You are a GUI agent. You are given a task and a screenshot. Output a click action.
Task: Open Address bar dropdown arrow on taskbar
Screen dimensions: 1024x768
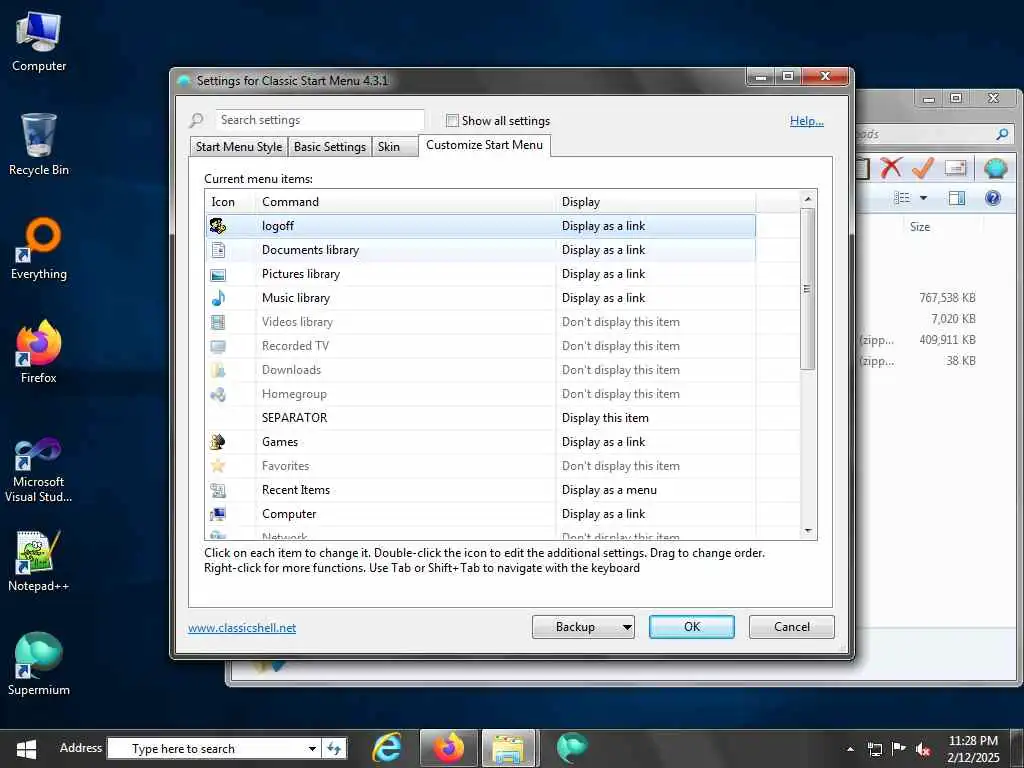(x=312, y=748)
